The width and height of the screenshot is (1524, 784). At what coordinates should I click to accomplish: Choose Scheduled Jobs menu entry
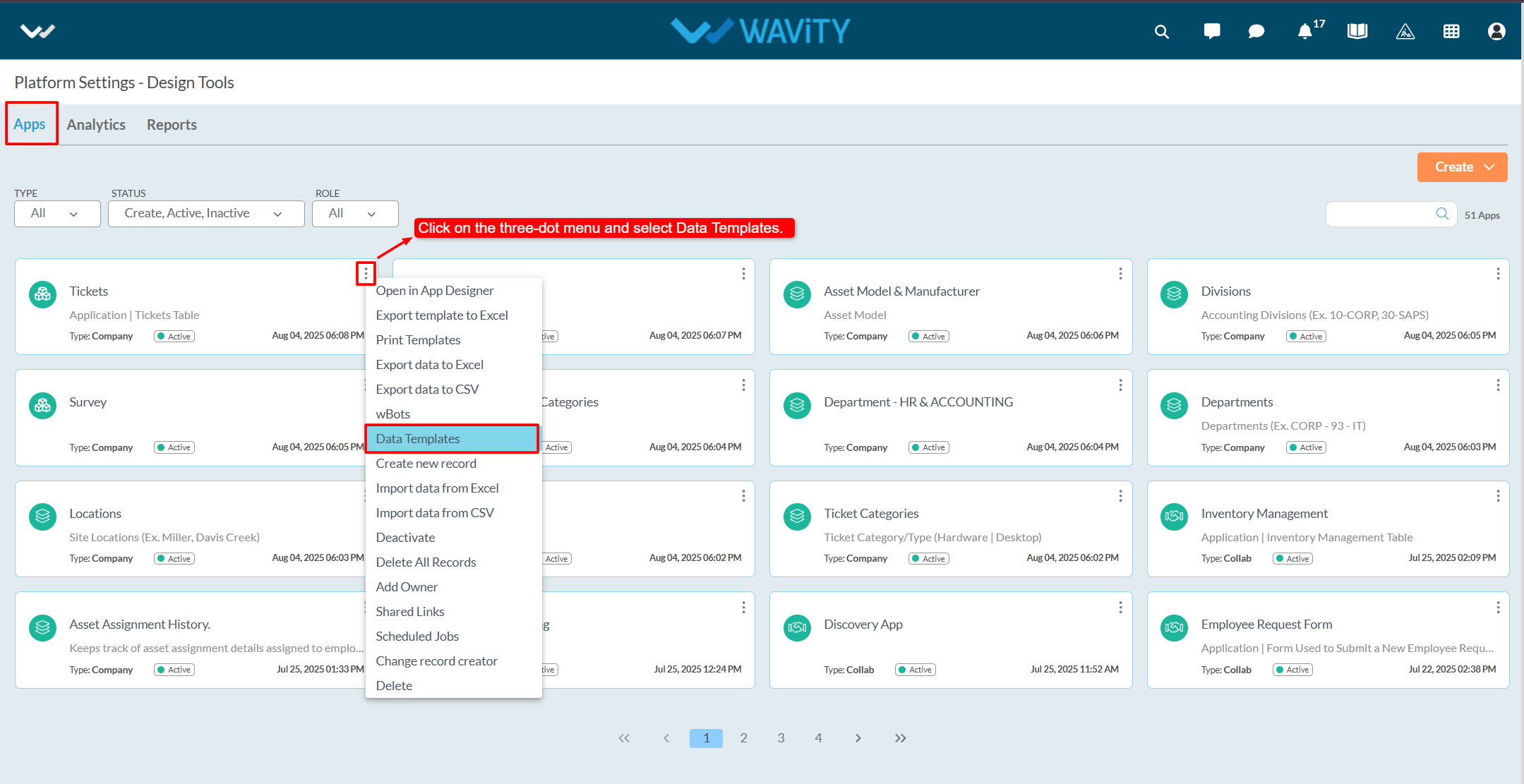[x=454, y=637]
